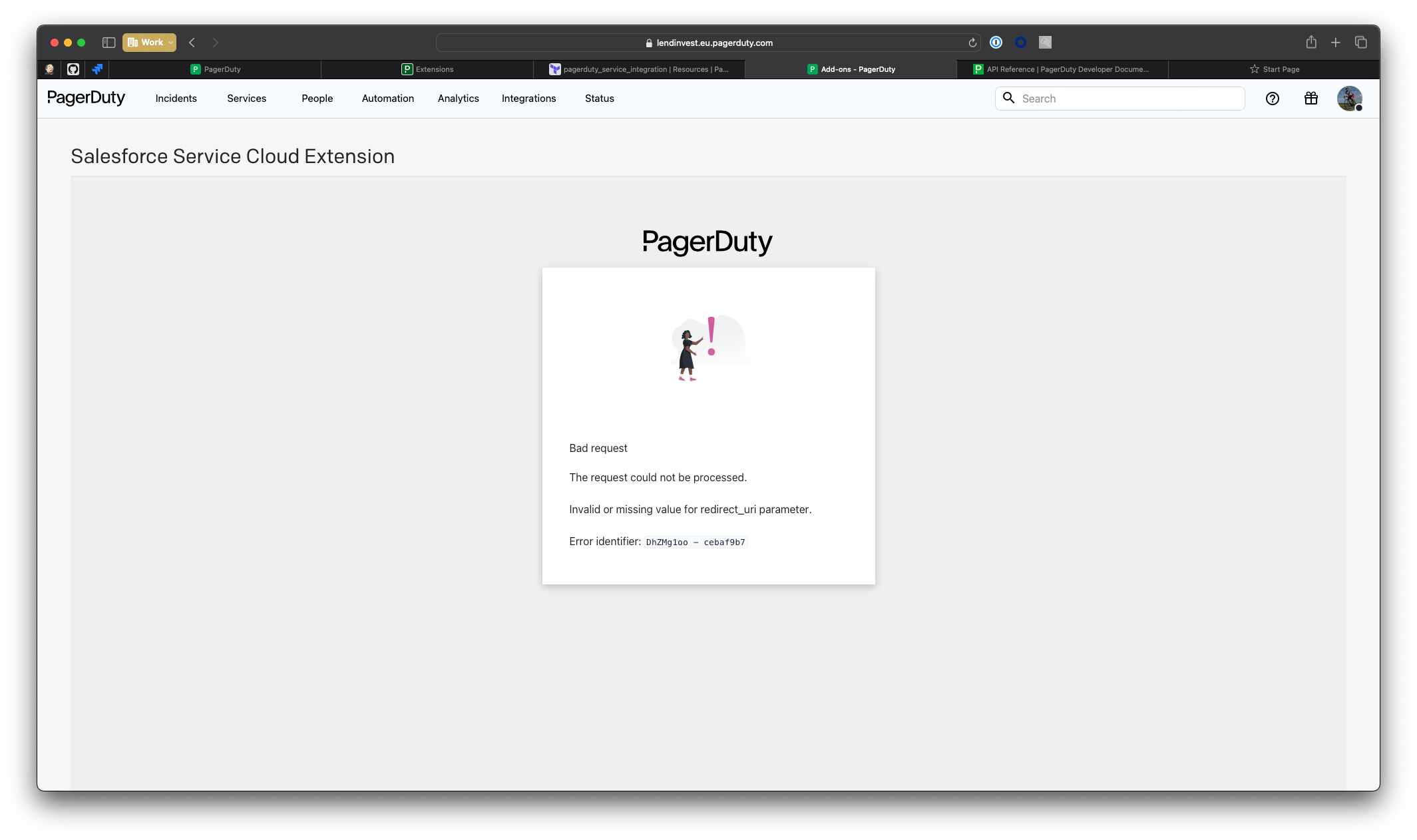Go back with the back arrow
Screen dimensions: 1417x840
click(192, 43)
